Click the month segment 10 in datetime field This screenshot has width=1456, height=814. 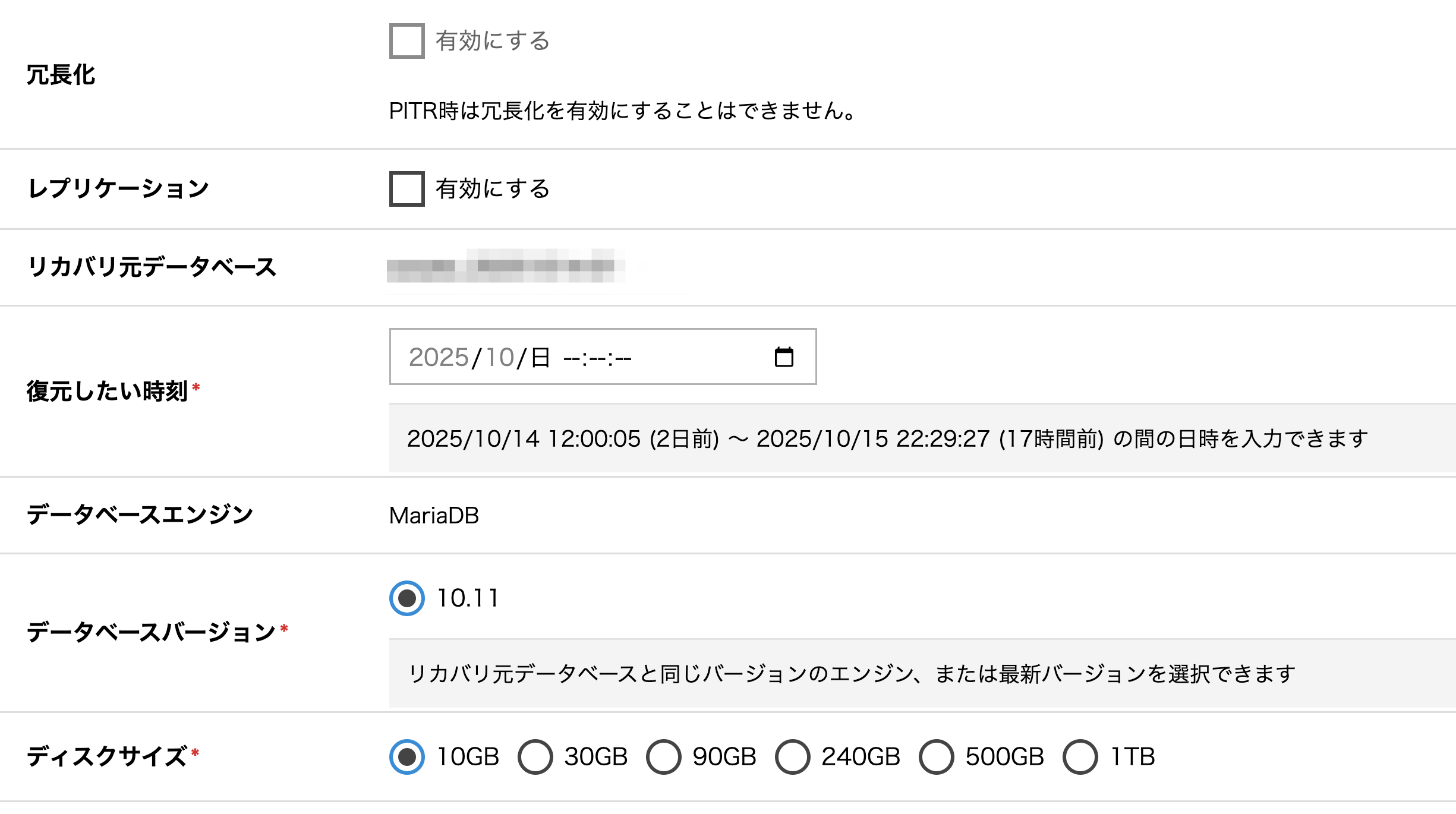(499, 358)
